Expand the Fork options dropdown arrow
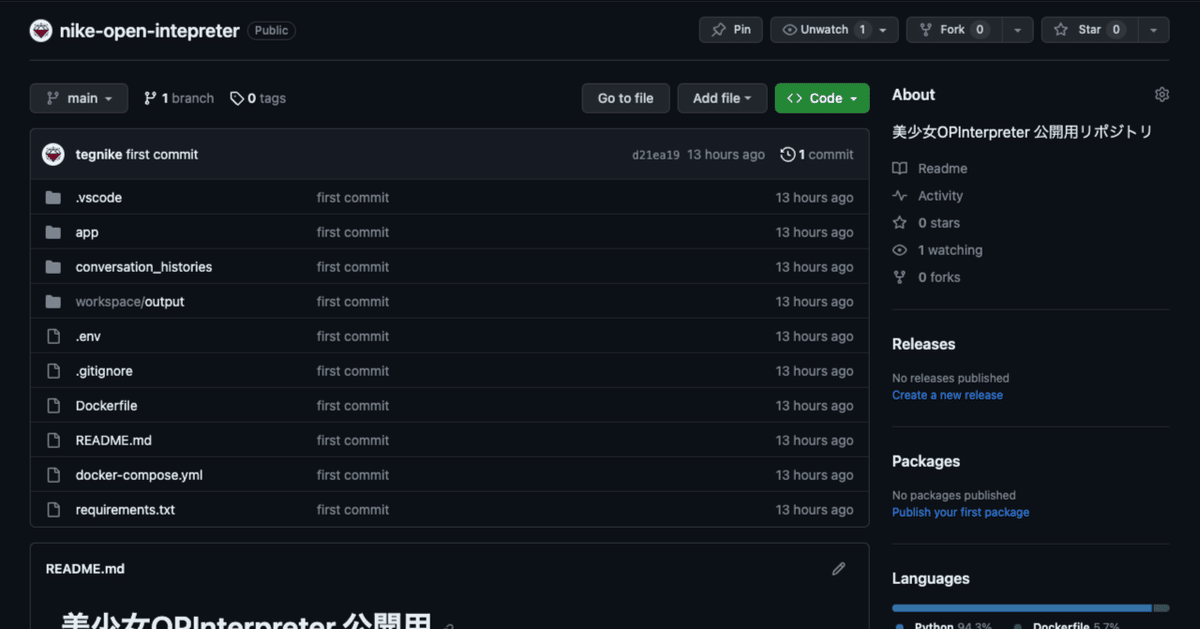Image resolution: width=1200 pixels, height=629 pixels. pos(1017,30)
